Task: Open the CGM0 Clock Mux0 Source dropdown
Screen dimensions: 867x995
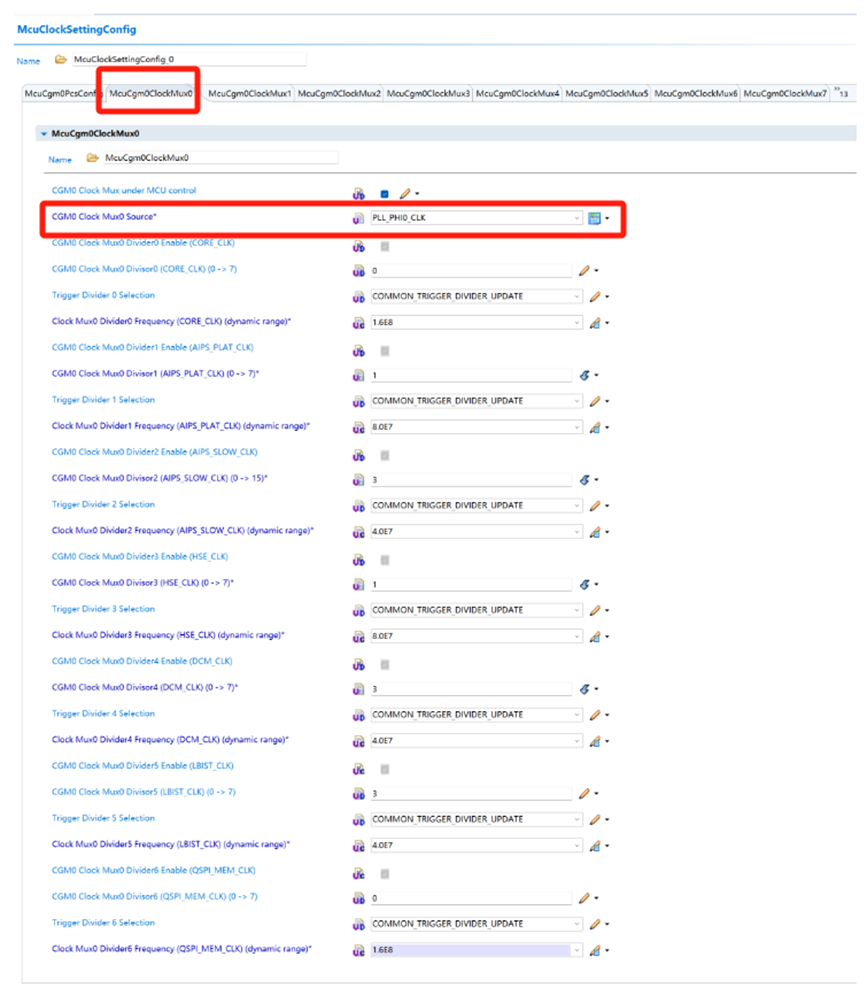Action: tap(576, 218)
